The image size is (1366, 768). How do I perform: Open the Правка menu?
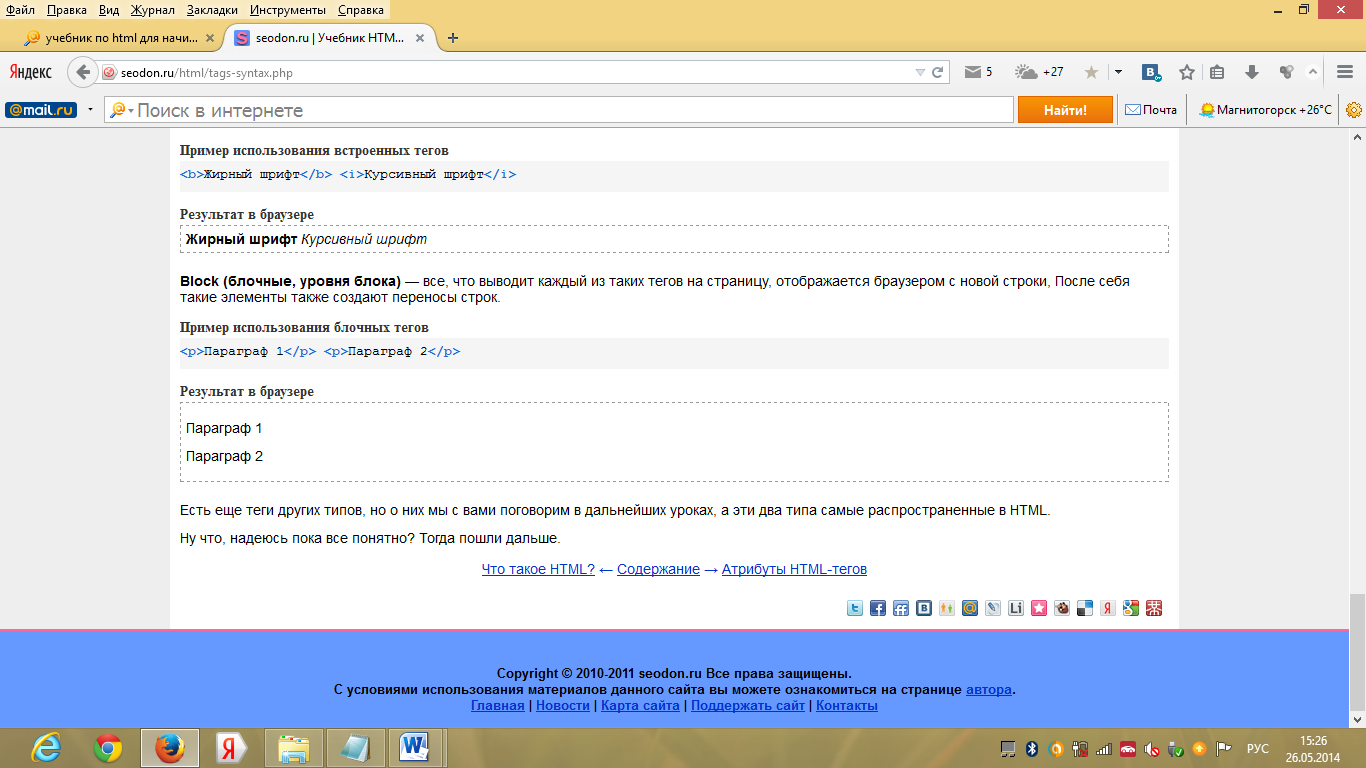67,10
